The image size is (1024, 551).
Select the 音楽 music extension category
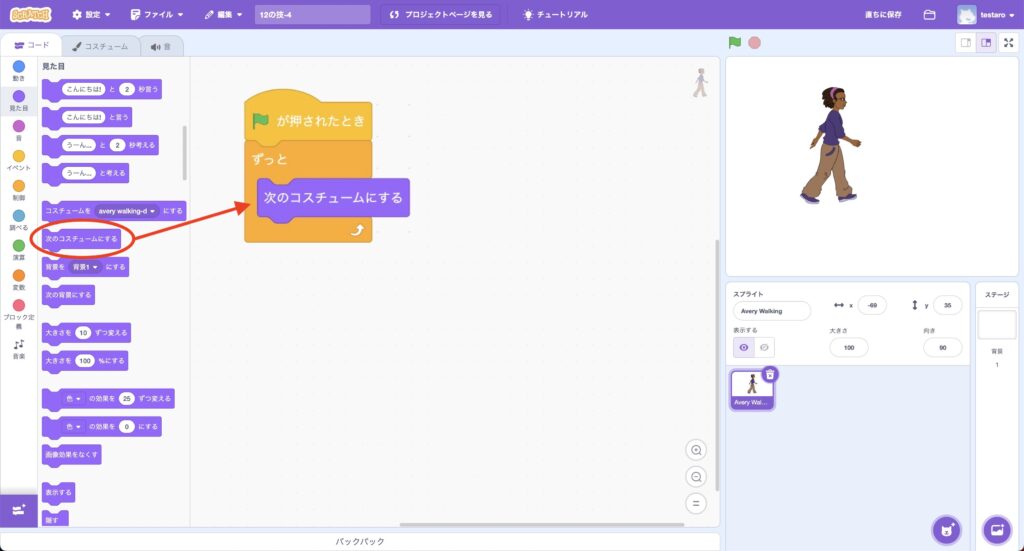tap(19, 349)
